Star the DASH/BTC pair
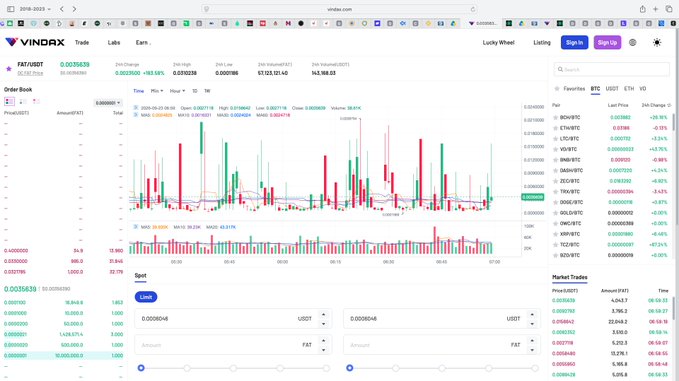 click(555, 171)
